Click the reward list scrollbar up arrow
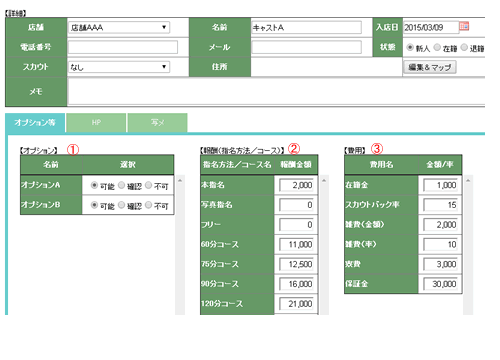The image size is (500, 360). click(x=324, y=180)
